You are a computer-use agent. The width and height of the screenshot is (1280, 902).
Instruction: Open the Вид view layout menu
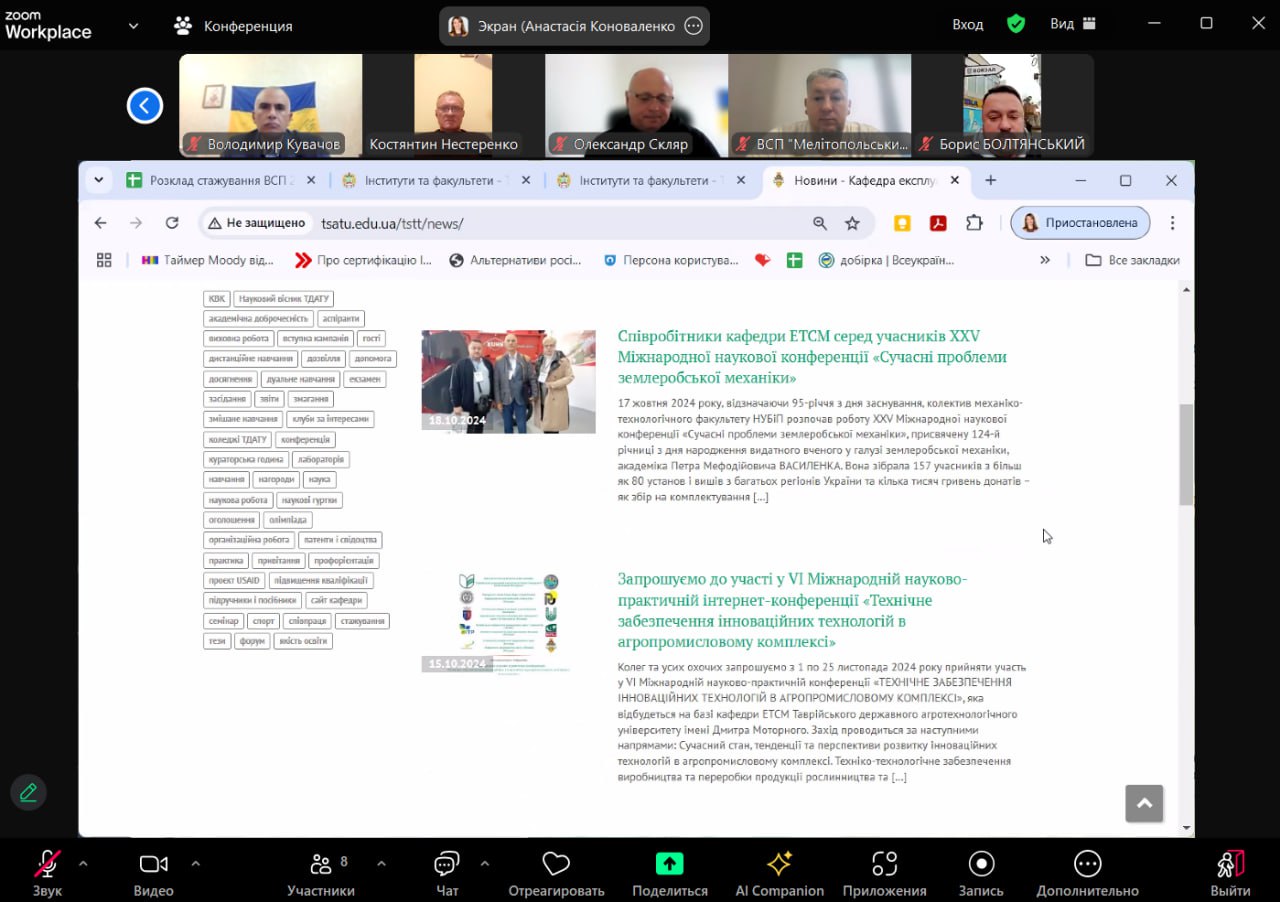click(1073, 24)
